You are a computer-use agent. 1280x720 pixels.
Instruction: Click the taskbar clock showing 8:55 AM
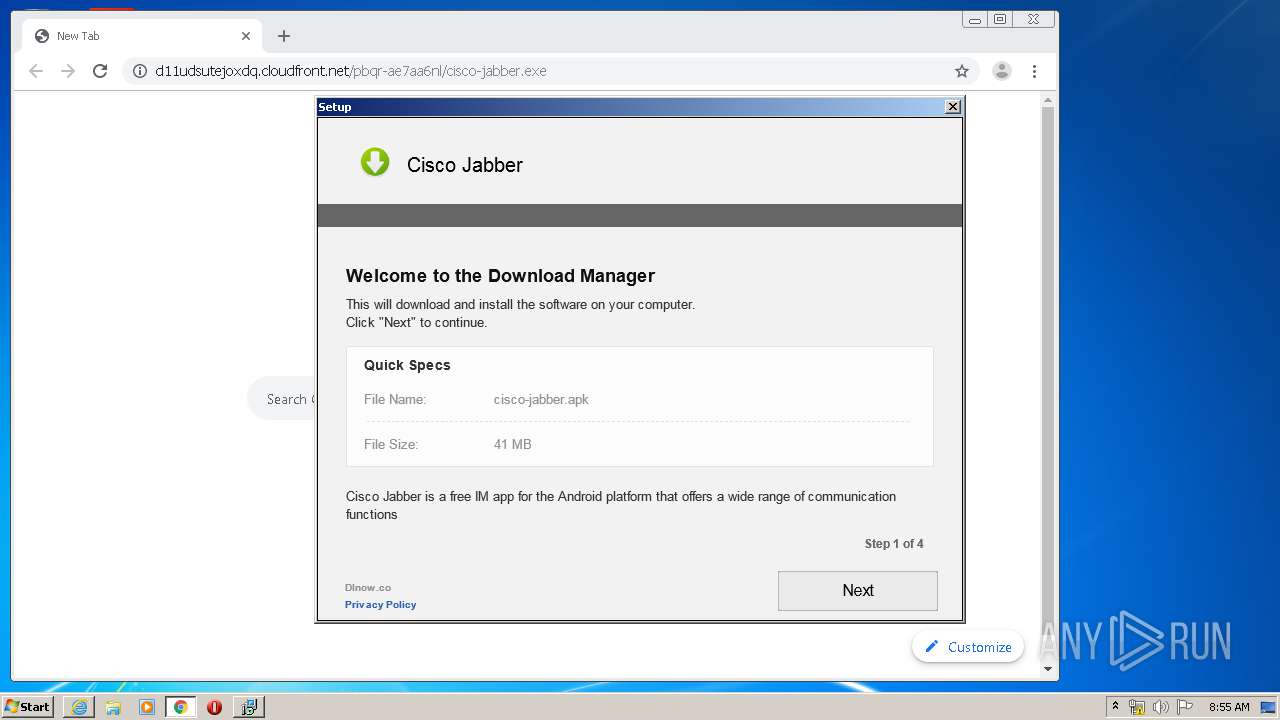(1229, 707)
